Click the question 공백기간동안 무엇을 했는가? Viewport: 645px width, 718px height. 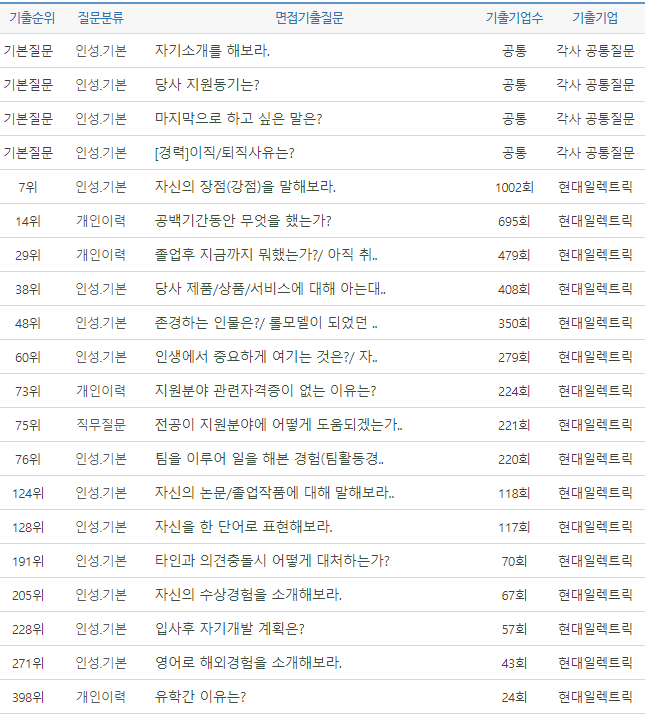243,221
